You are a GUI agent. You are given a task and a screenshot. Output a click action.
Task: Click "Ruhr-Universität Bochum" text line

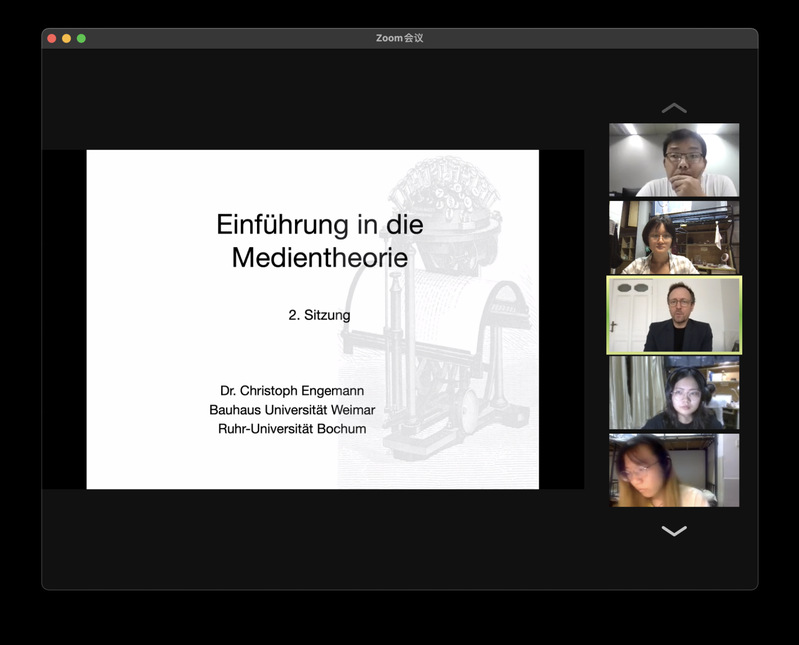(x=292, y=428)
